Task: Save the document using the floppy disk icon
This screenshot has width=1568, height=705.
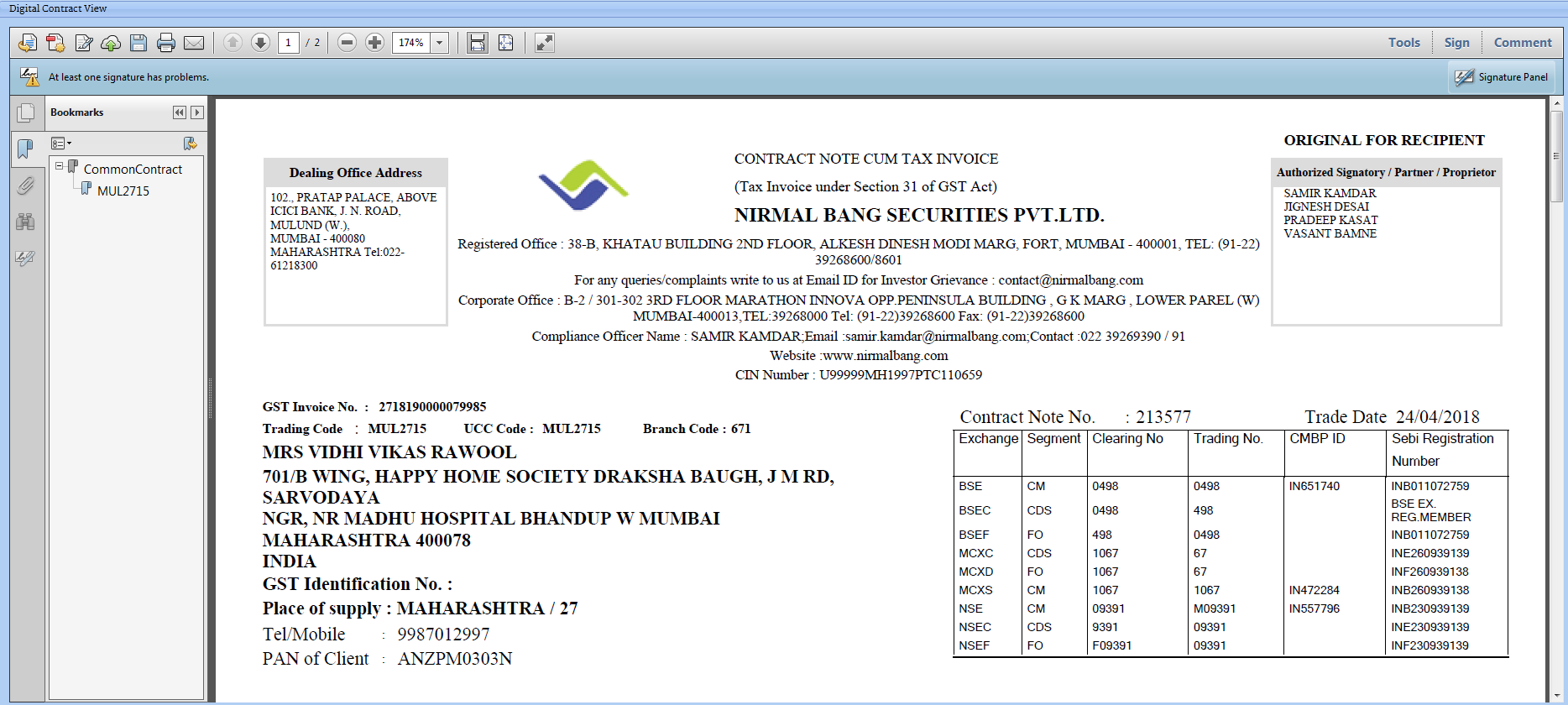Action: tap(139, 43)
